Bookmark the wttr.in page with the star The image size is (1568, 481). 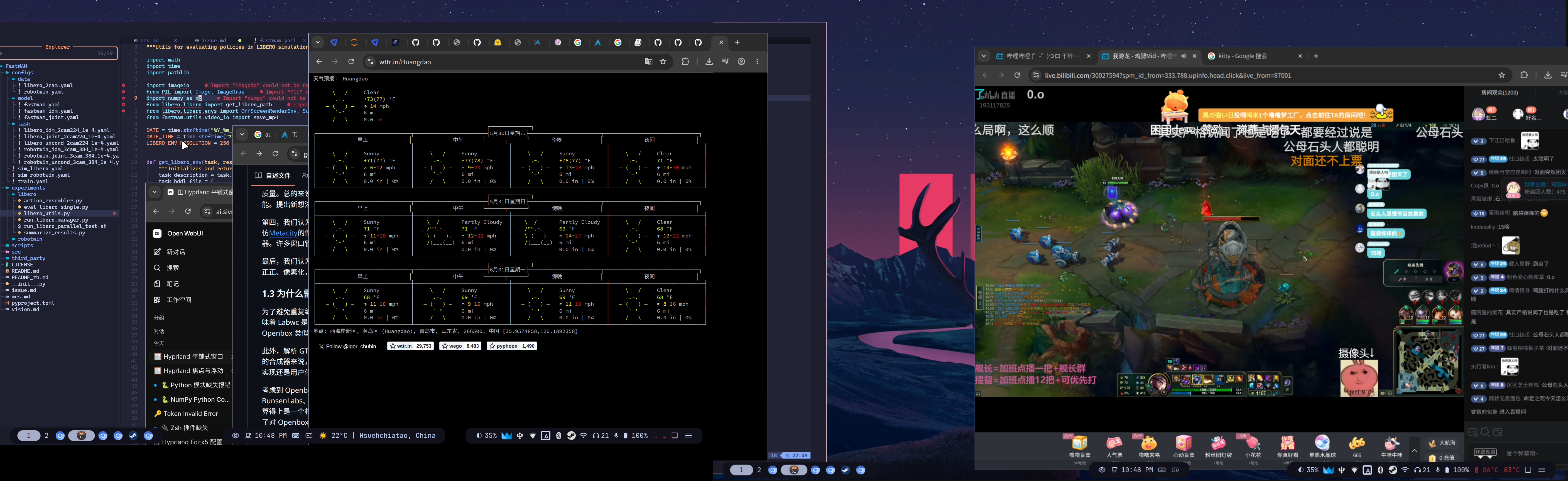point(663,62)
